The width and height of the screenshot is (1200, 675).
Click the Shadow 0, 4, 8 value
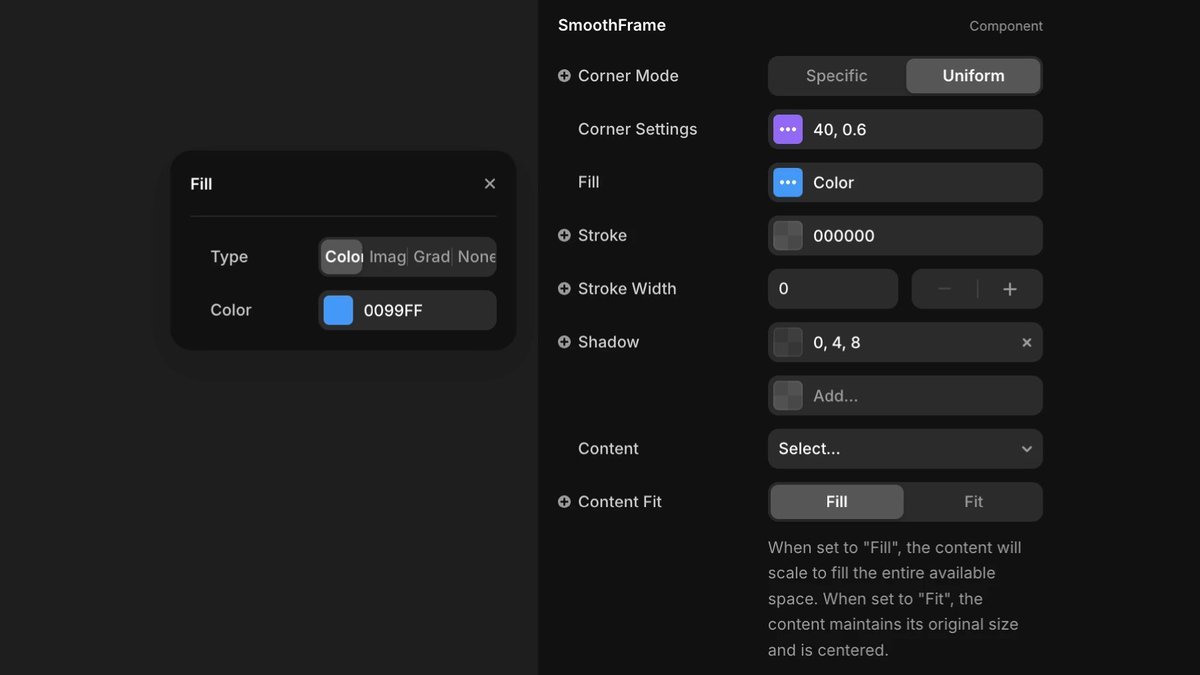[837, 343]
